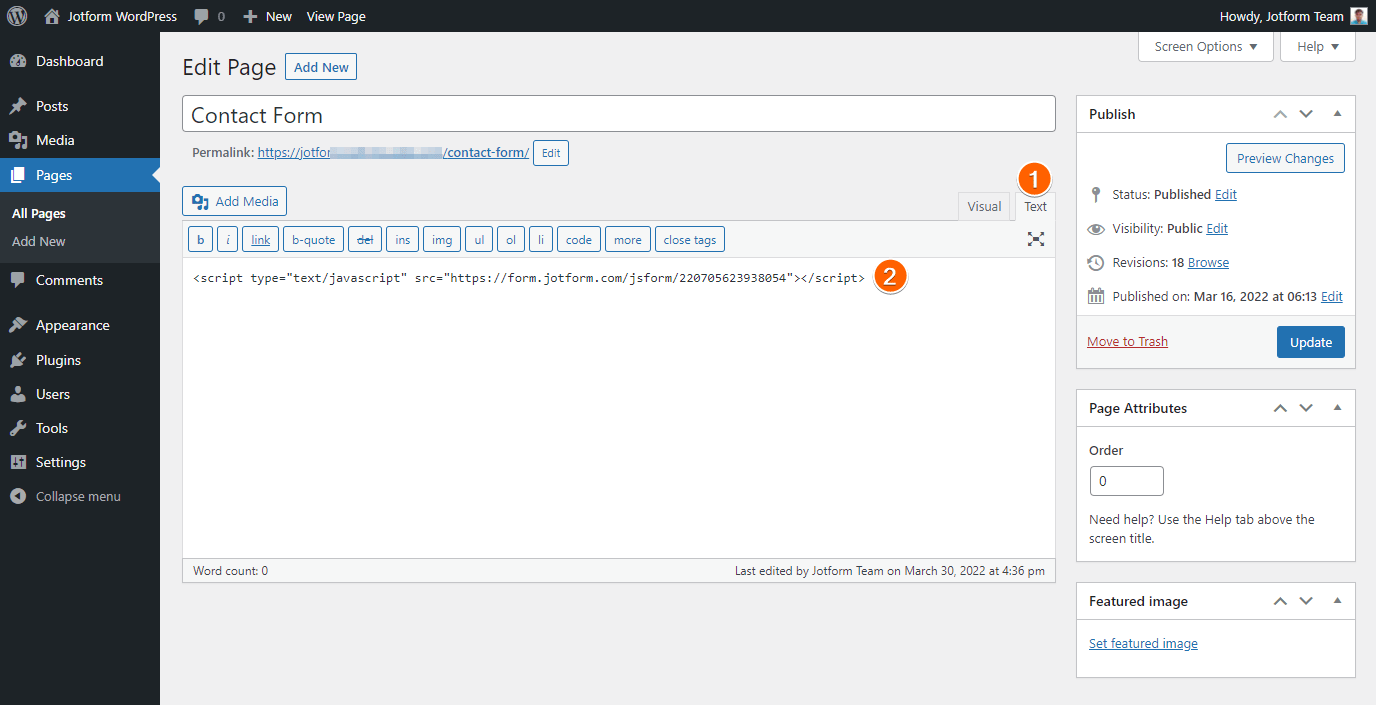Click the Order number field
The width and height of the screenshot is (1376, 705).
pyautogui.click(x=1127, y=481)
